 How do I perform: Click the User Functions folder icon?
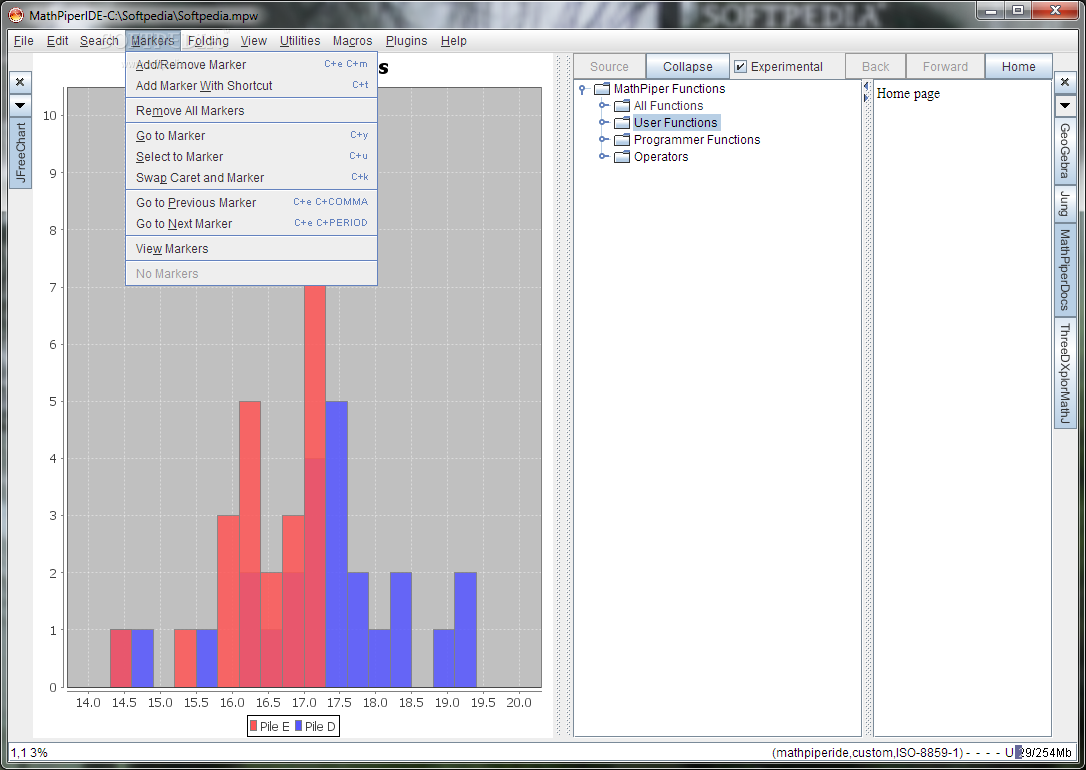[x=622, y=123]
